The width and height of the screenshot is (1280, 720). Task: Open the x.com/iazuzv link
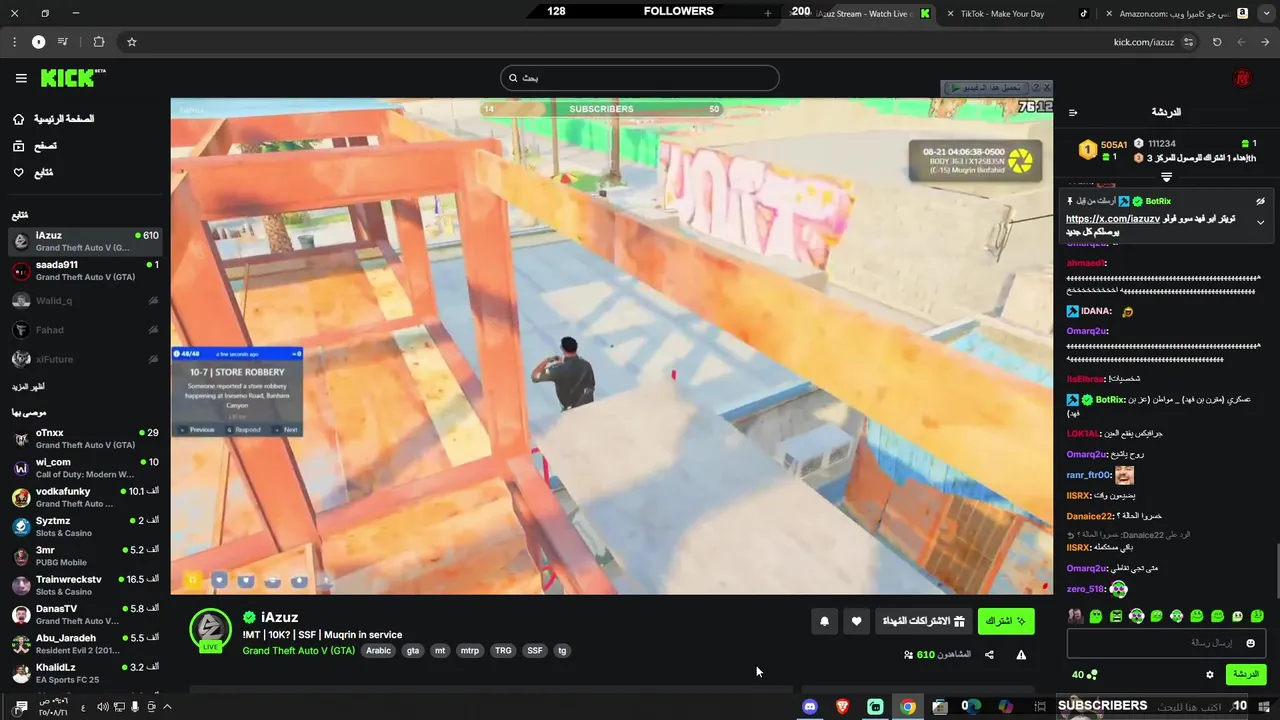pos(1113,219)
